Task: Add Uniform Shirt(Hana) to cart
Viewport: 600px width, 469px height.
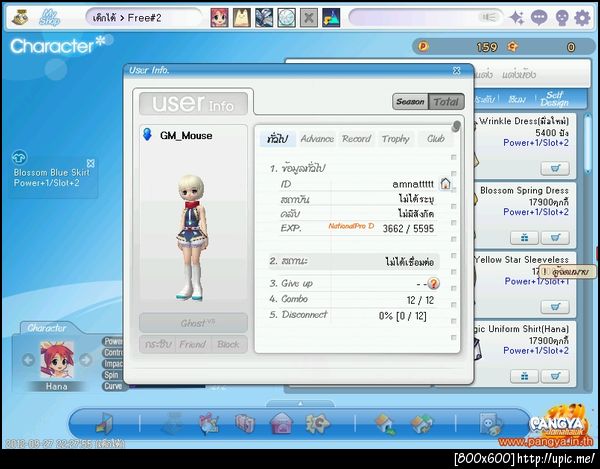Action: (x=555, y=376)
